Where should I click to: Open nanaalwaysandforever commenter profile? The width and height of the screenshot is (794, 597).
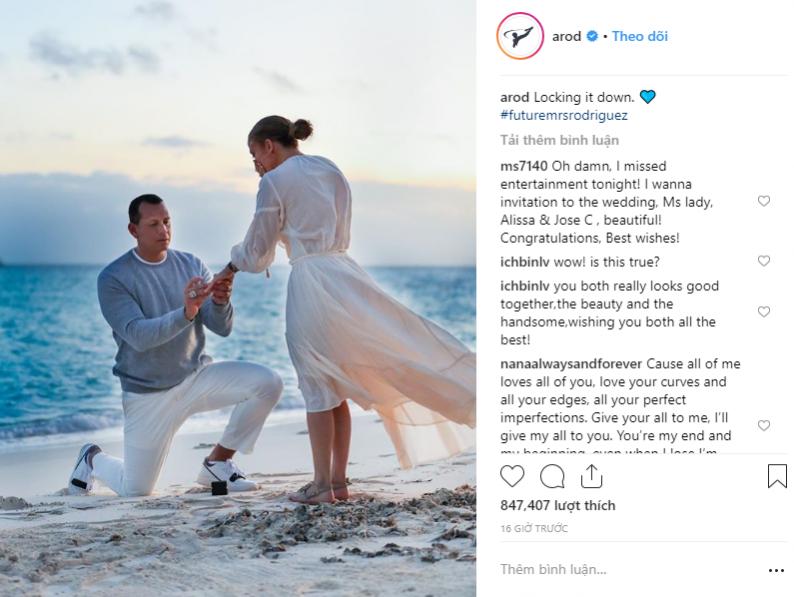click(571, 364)
